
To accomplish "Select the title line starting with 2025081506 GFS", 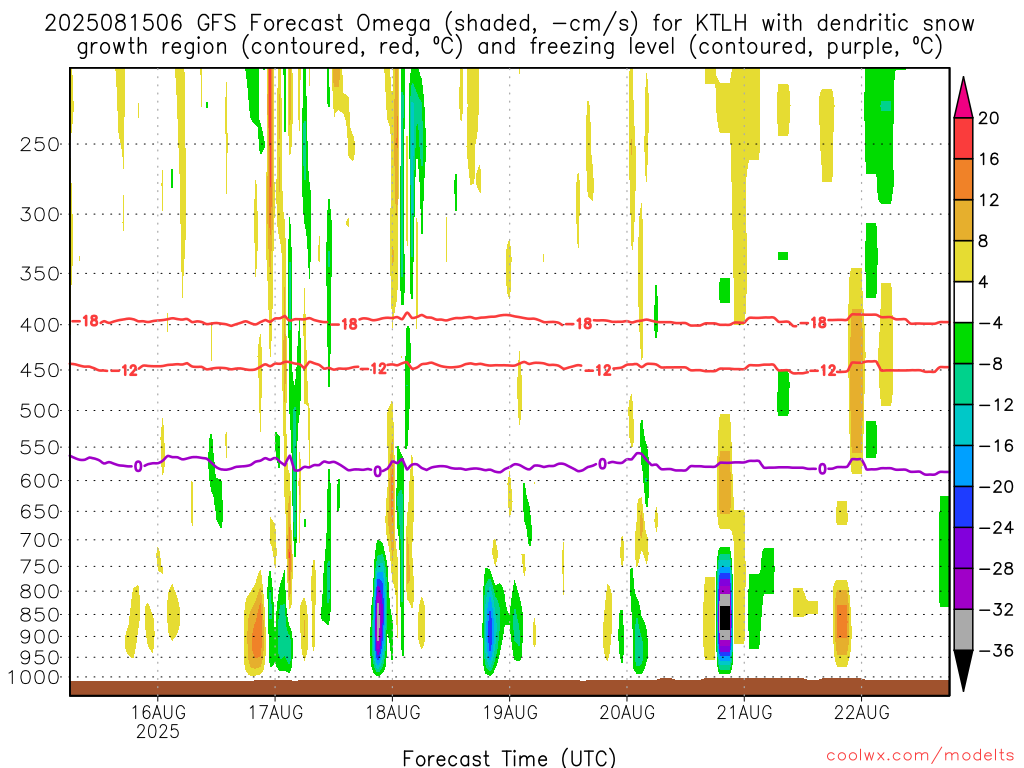I will (x=509, y=24).
